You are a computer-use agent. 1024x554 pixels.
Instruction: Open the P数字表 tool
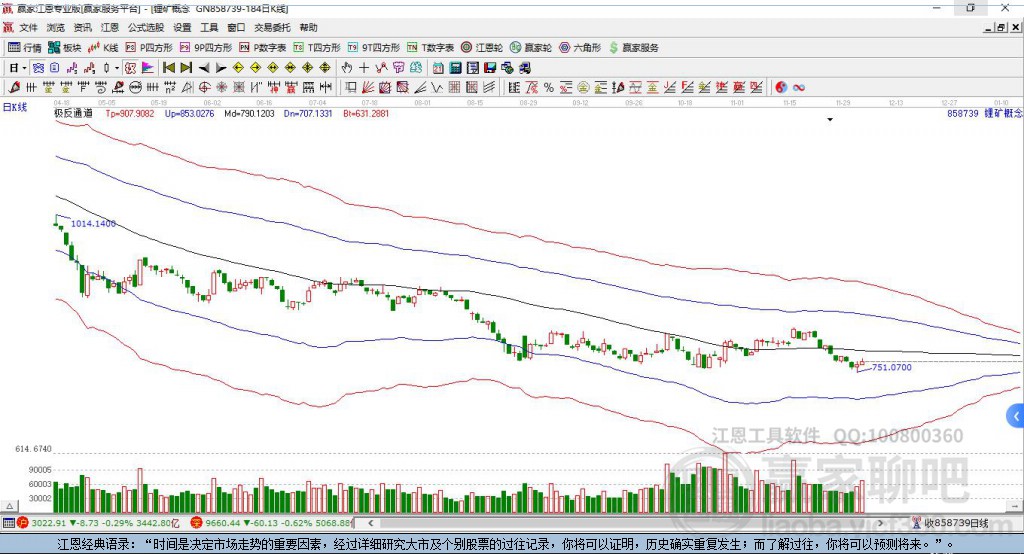click(263, 48)
